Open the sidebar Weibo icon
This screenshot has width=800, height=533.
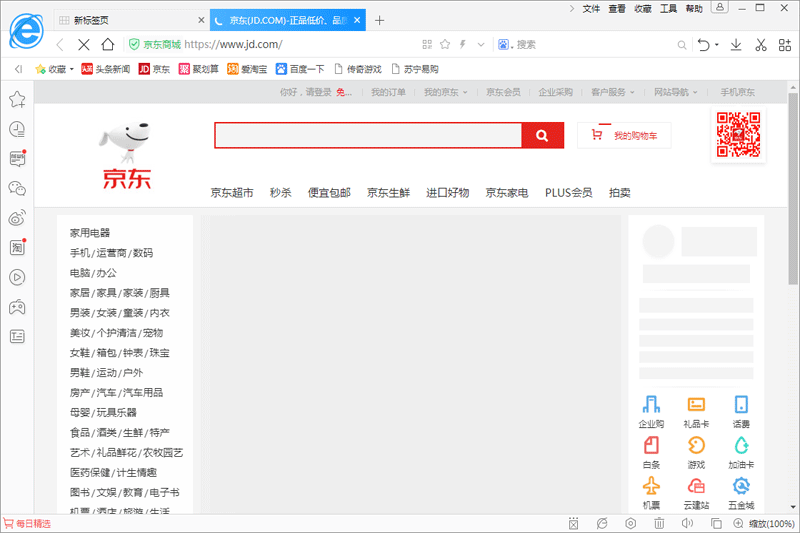17,218
